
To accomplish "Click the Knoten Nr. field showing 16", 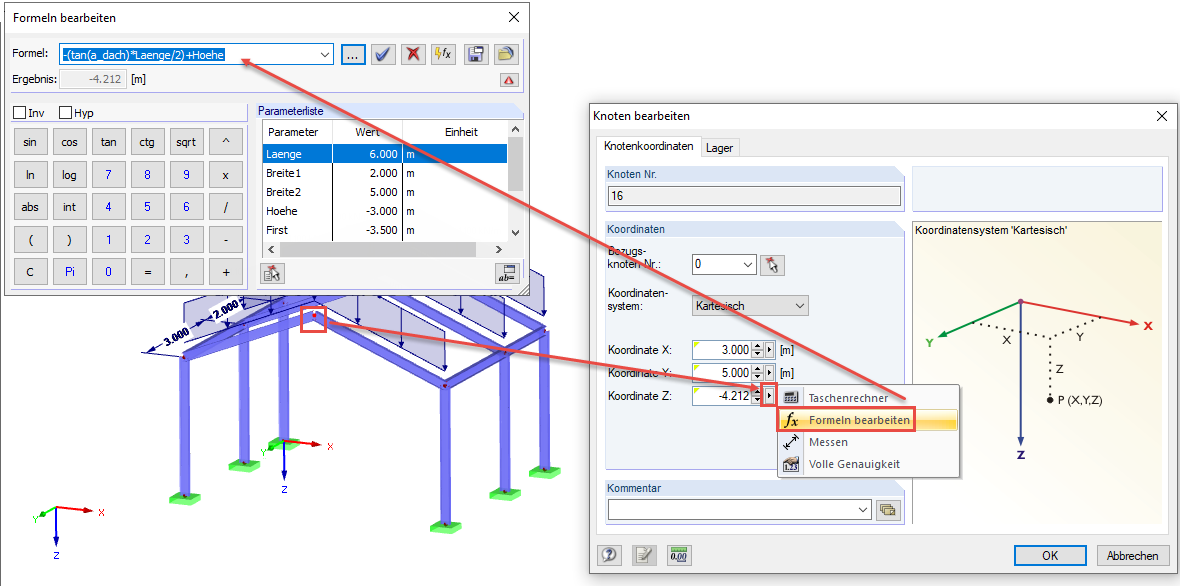I will [754, 196].
